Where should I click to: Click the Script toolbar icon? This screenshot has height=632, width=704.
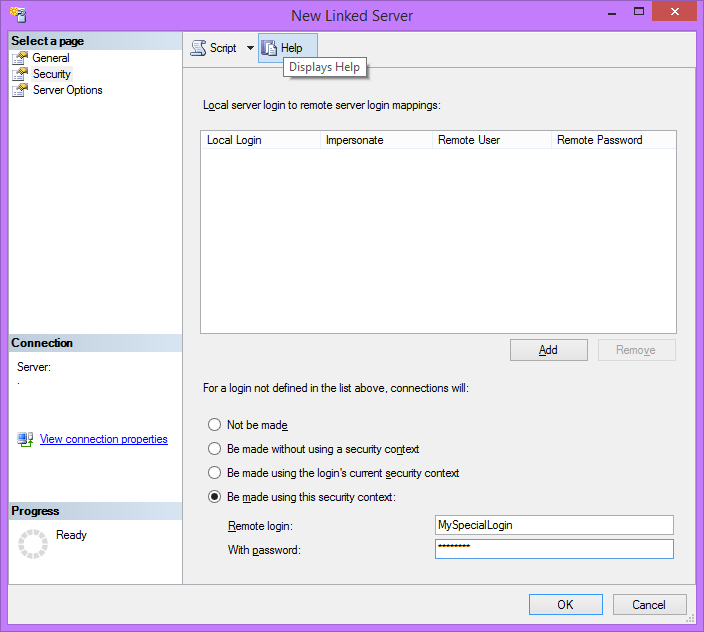198,48
